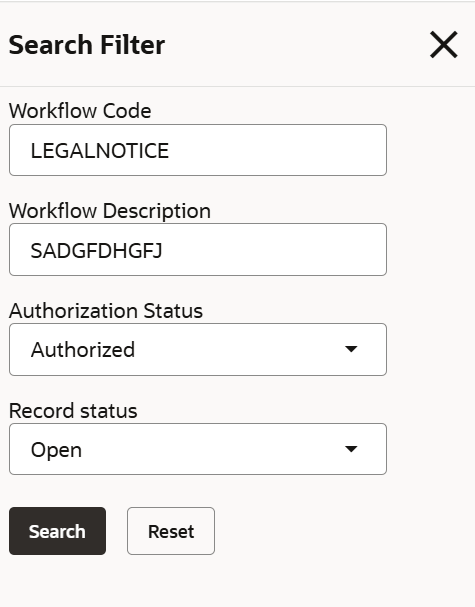
Task: Select the word Authorized in dropdown
Action: (83, 350)
